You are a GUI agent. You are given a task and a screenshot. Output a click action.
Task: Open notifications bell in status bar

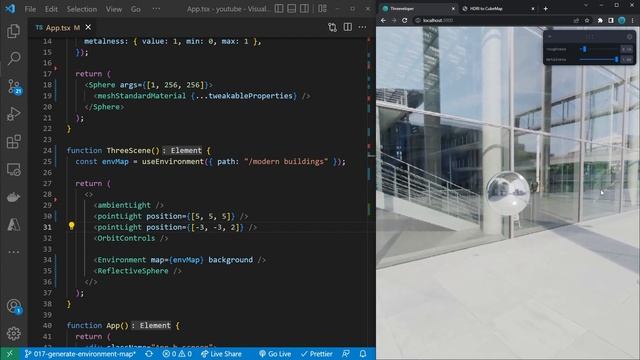click(363, 354)
